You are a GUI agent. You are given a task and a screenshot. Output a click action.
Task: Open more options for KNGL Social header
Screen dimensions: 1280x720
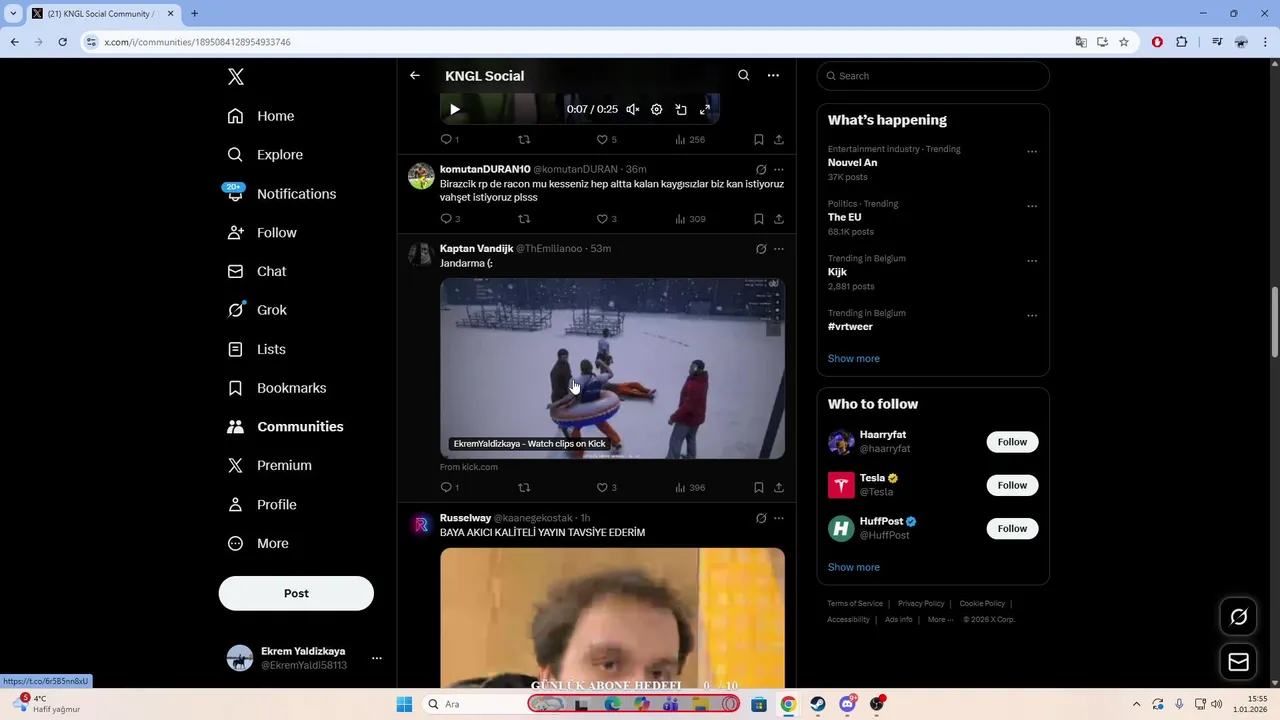(x=773, y=75)
